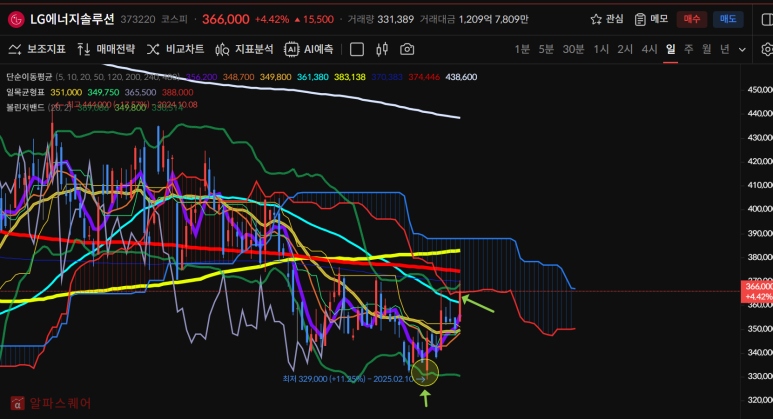Open 지표분석 indicator analysis
This screenshot has height=419, width=773.
(x=244, y=49)
